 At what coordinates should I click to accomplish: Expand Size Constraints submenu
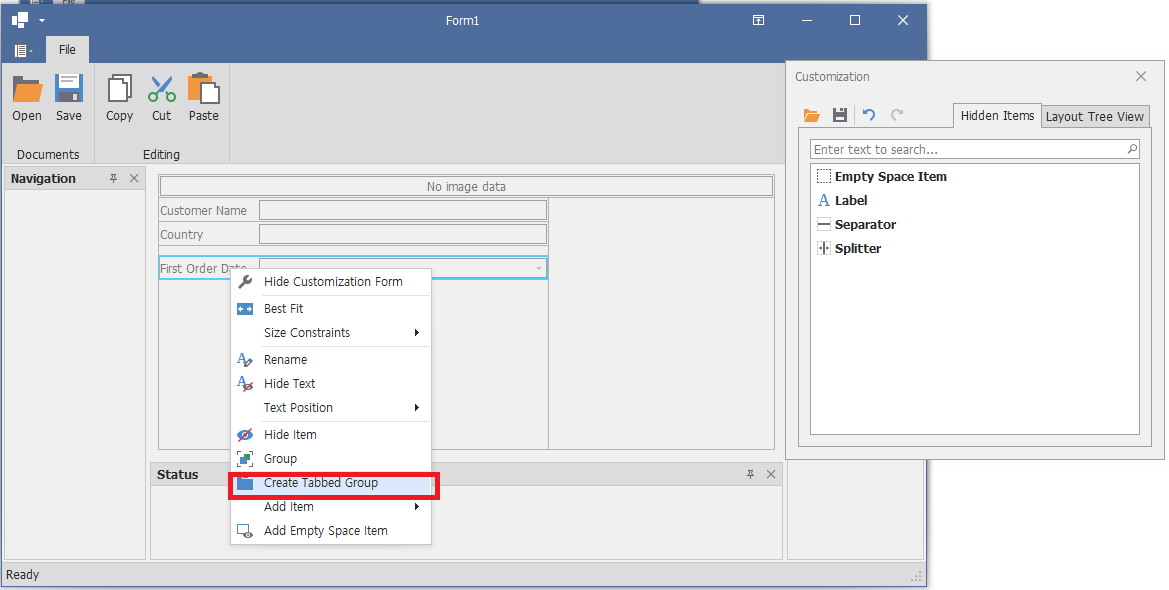click(x=331, y=333)
